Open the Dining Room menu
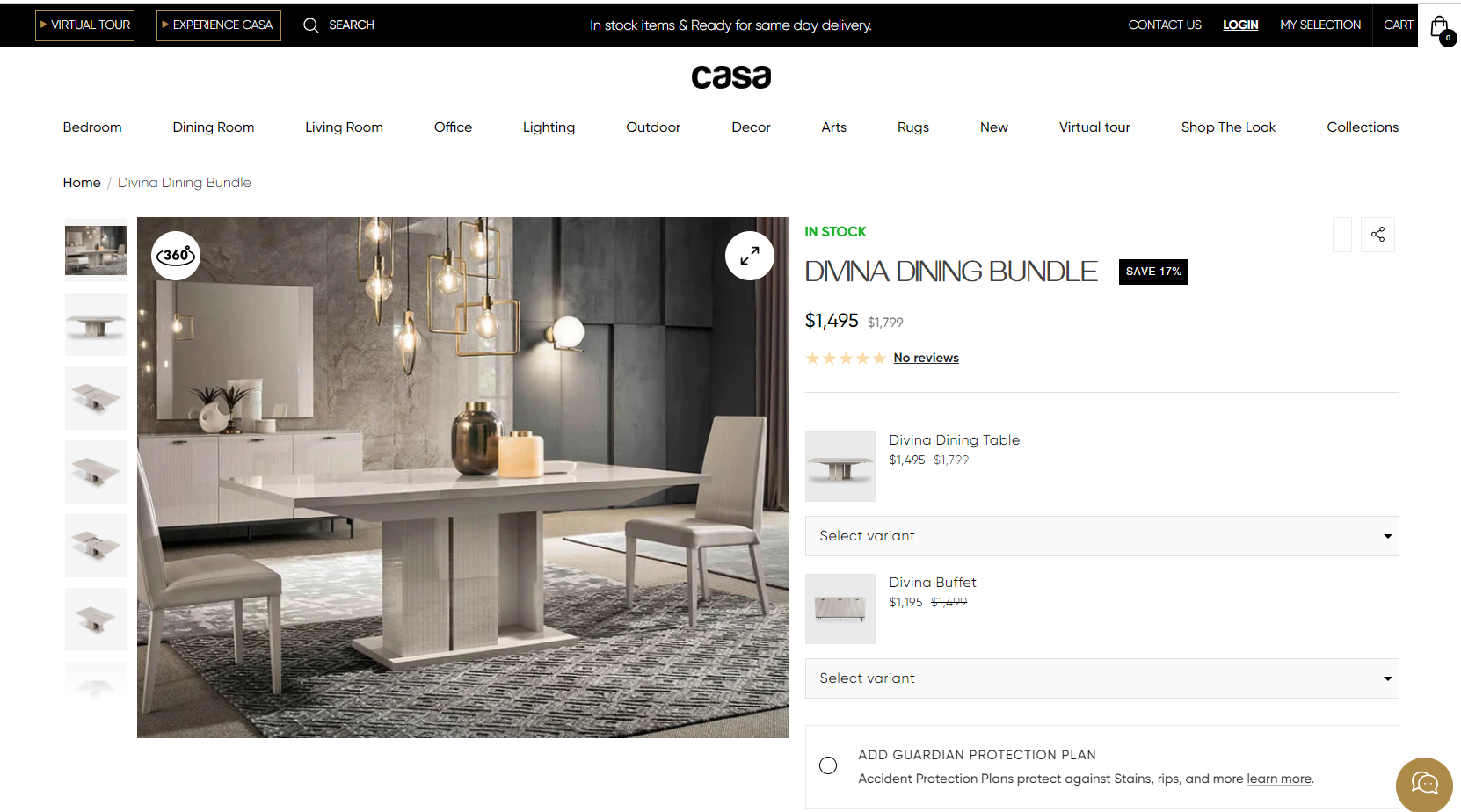Viewport: 1461px width, 812px height. click(214, 127)
